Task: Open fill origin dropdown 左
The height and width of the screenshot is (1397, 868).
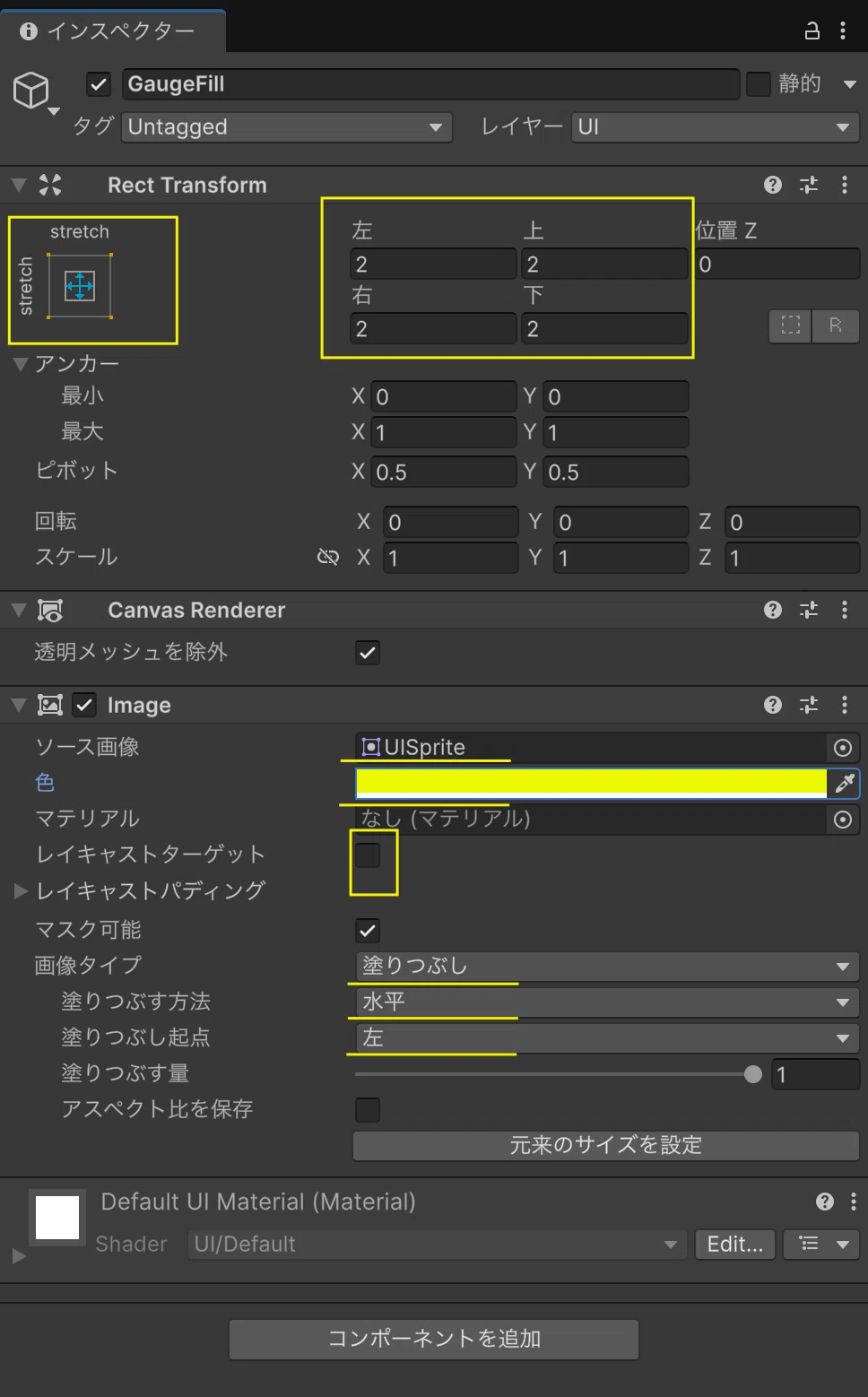Action: 607,1038
